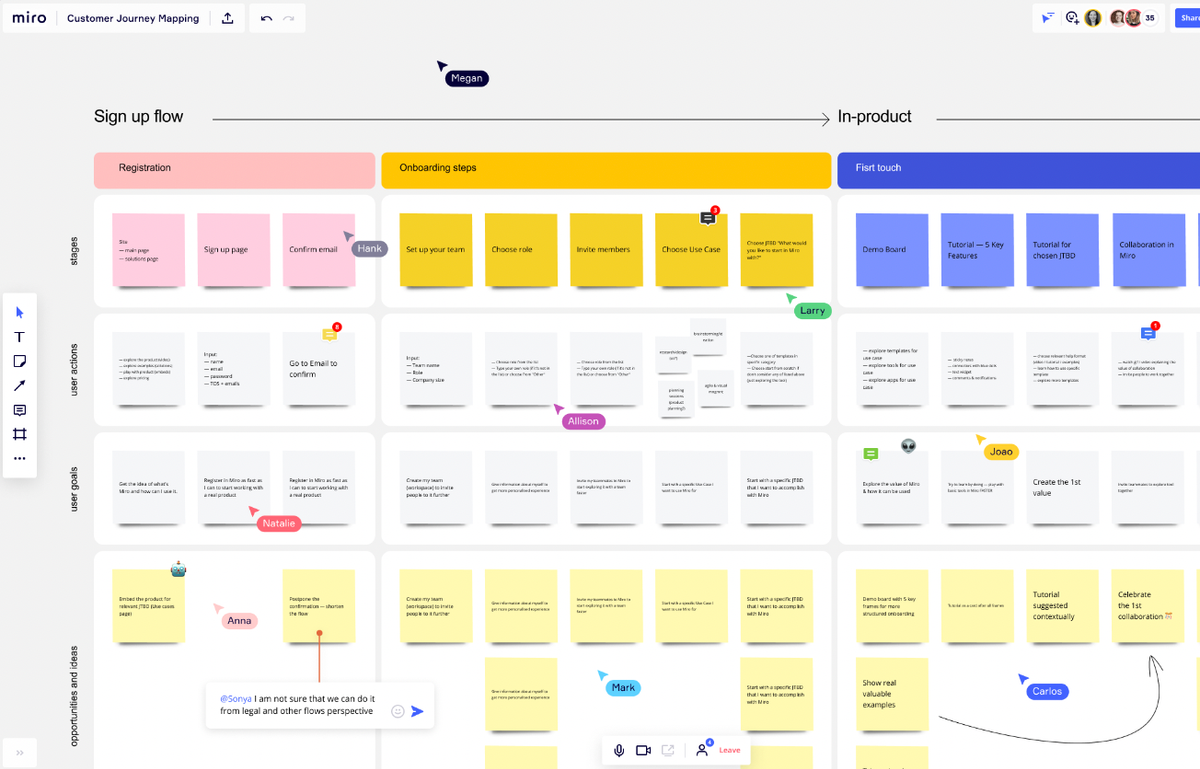The height and width of the screenshot is (769, 1200).
Task: Toggle the microphone in call bar
Action: pos(619,750)
